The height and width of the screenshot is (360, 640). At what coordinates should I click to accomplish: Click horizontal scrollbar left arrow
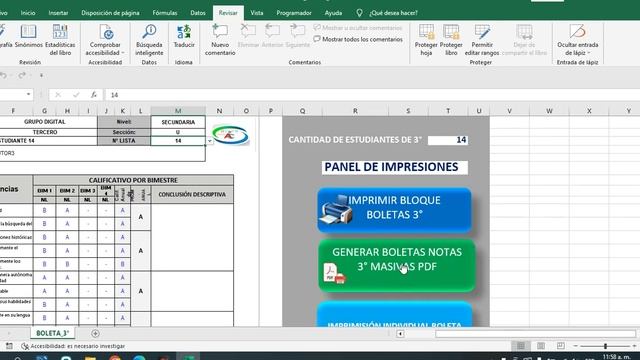pos(400,334)
